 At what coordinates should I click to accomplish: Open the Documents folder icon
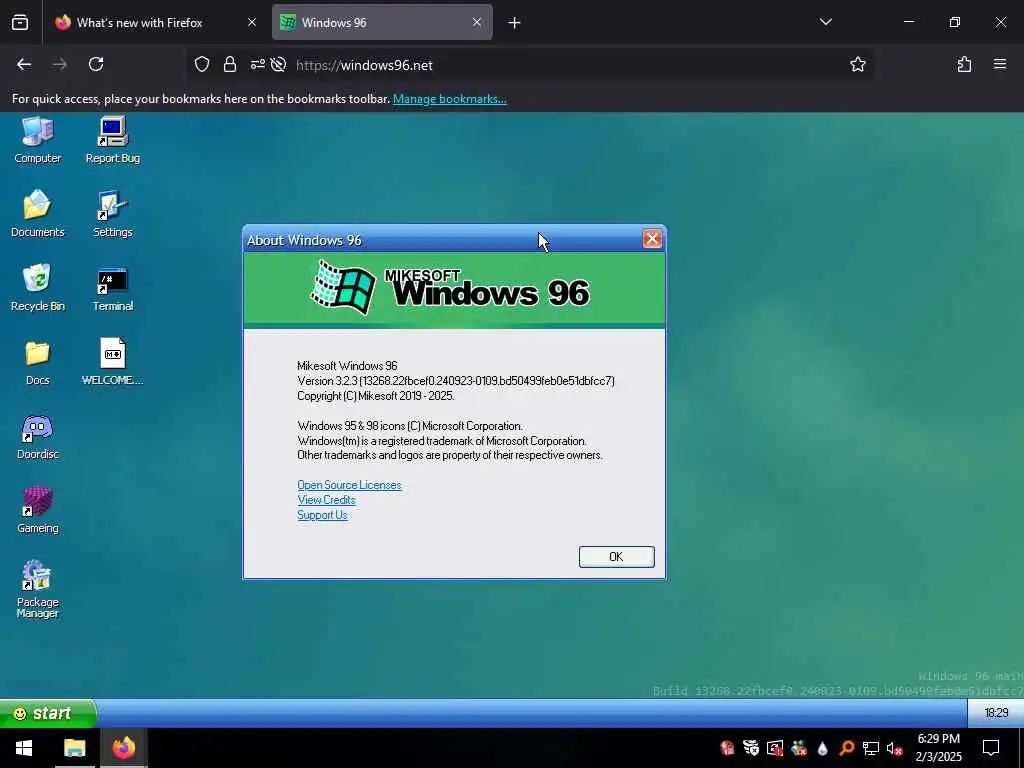(37, 214)
